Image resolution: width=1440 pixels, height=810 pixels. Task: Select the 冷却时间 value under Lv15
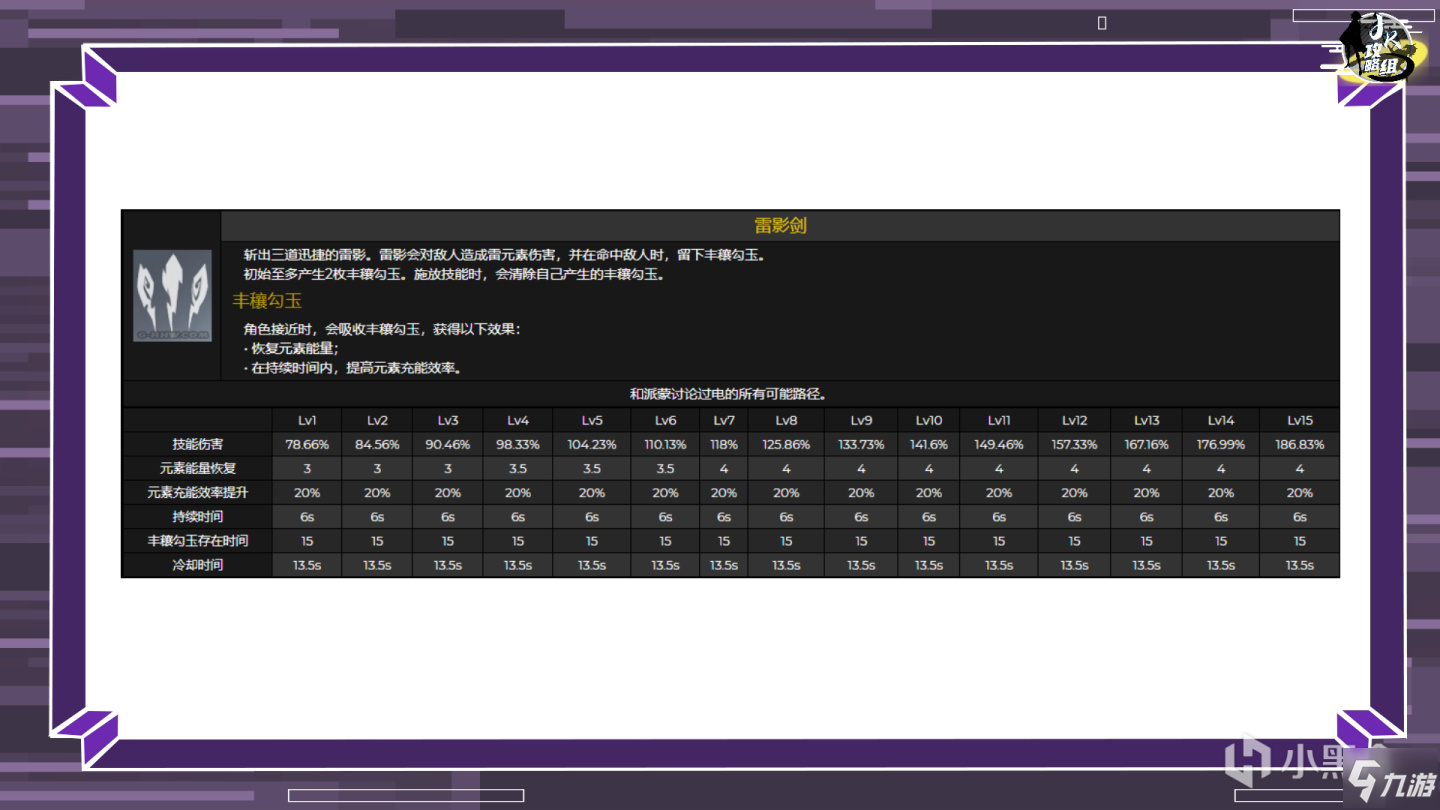tap(1300, 565)
